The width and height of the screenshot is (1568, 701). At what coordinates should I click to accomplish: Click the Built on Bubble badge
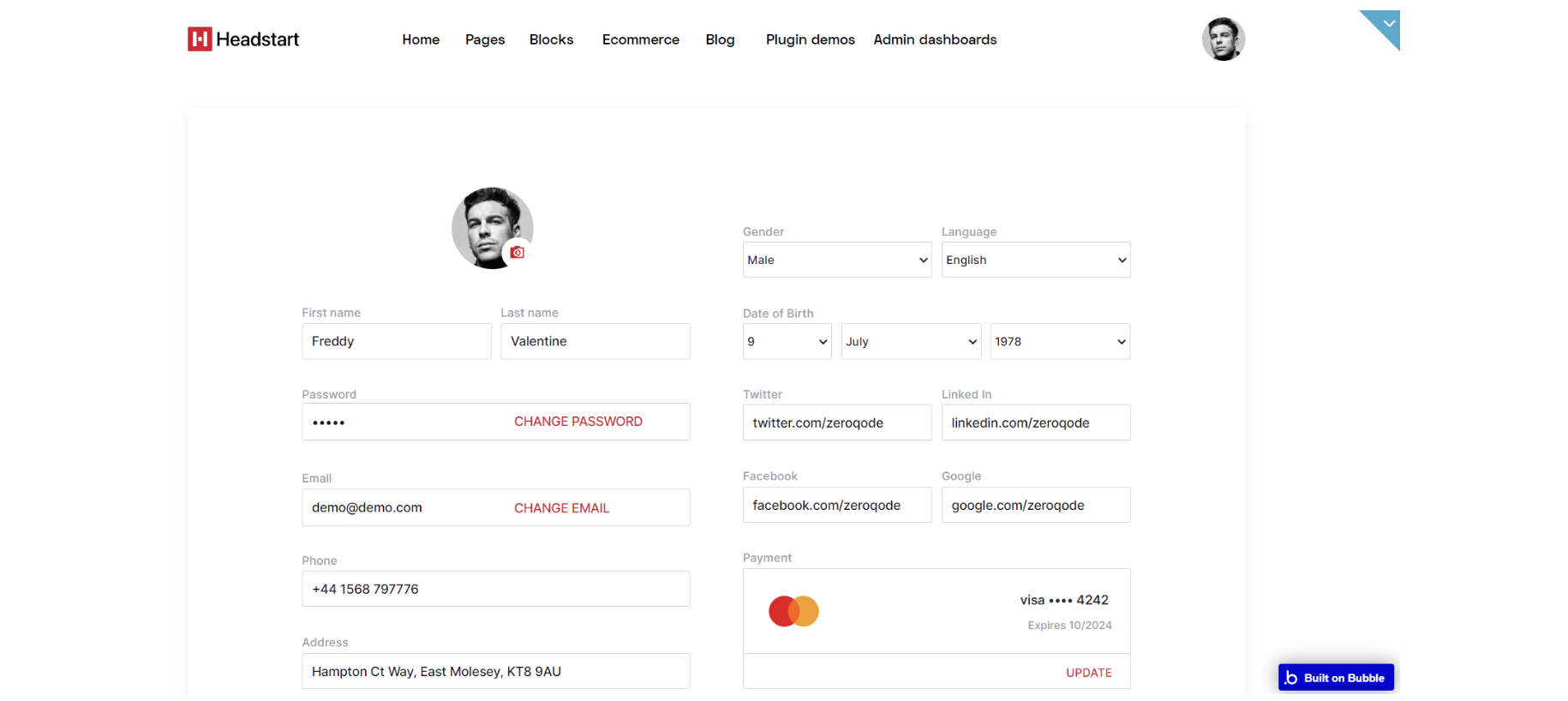1336,677
